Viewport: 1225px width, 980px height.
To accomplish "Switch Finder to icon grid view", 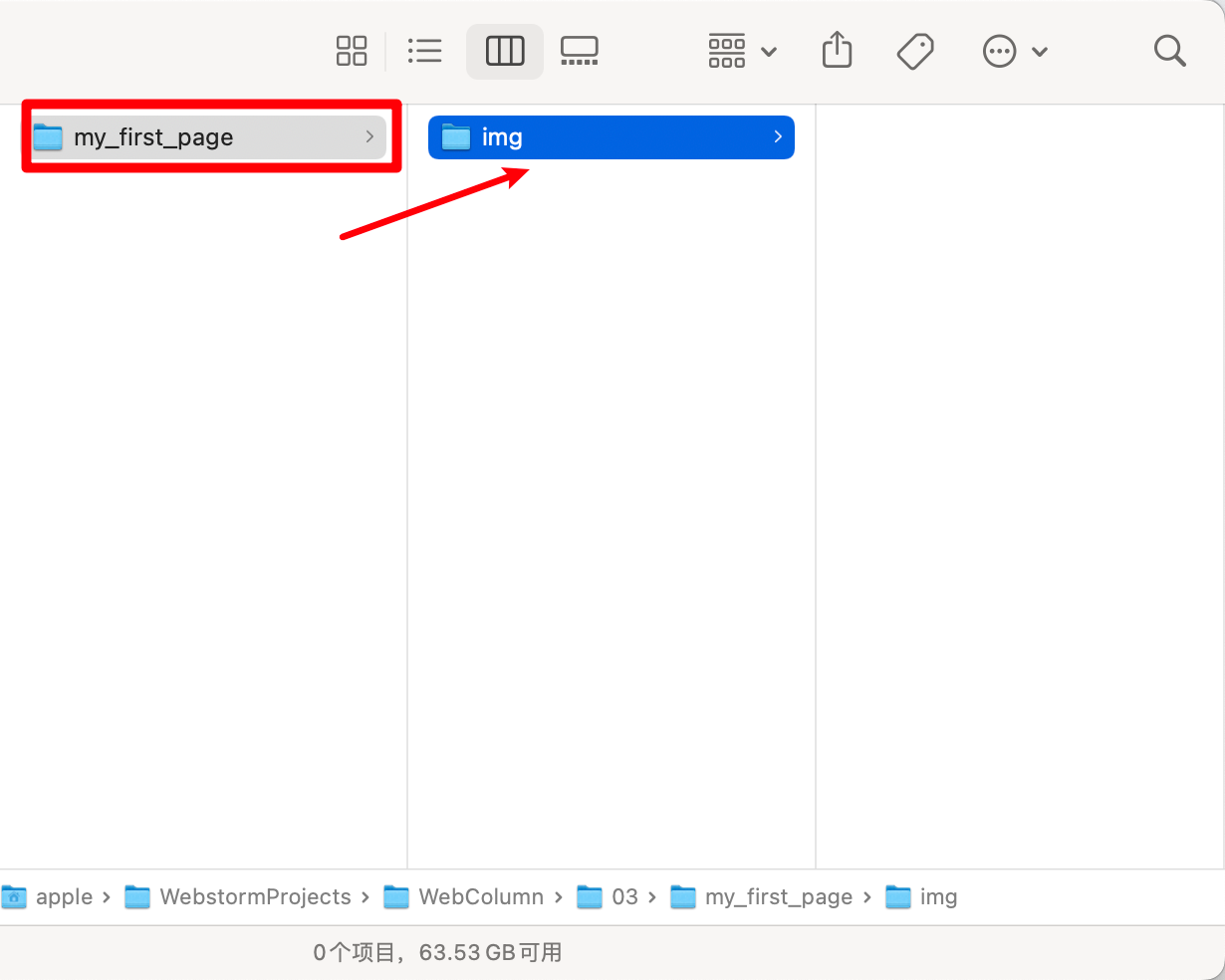I will 352,51.
